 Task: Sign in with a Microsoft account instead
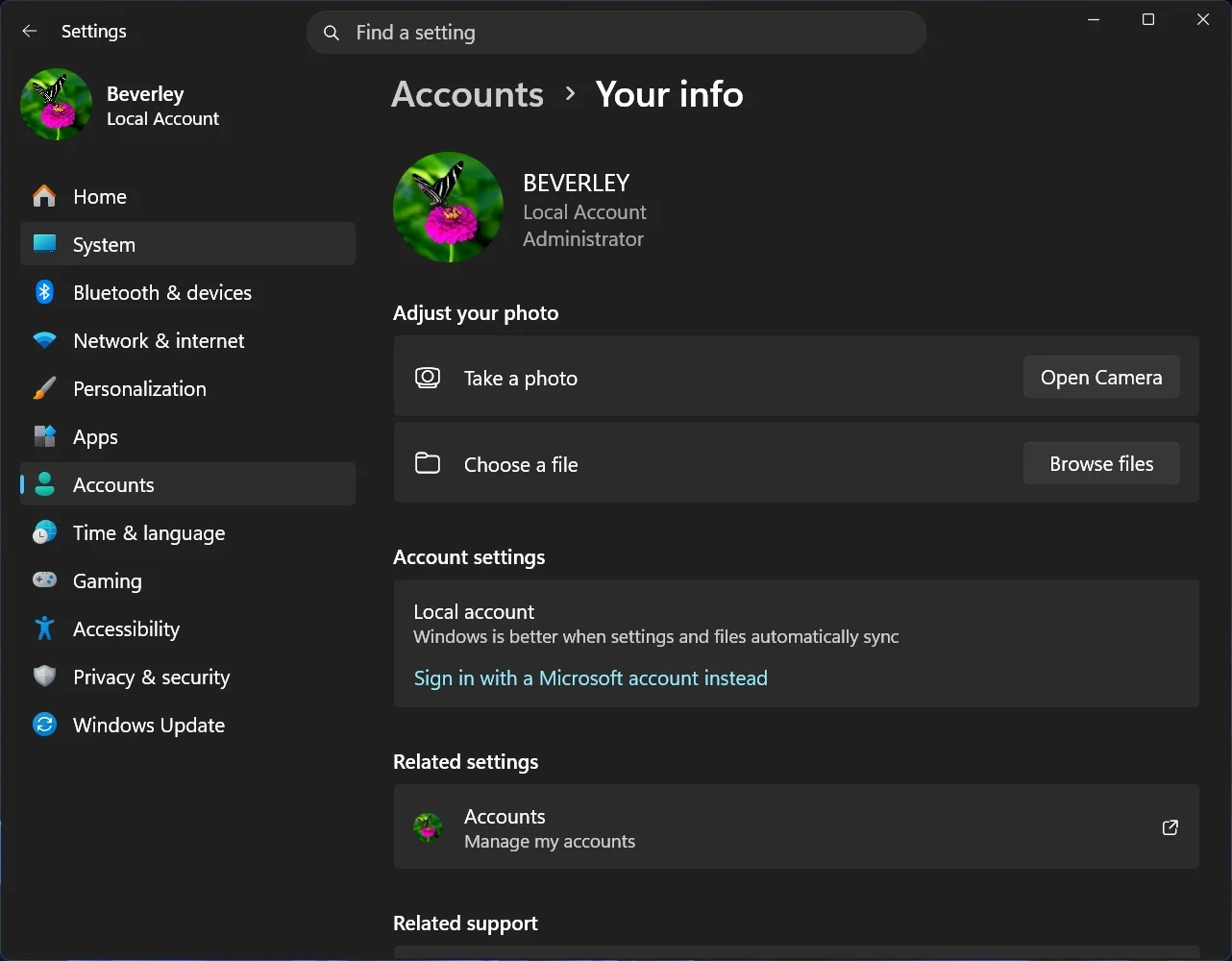pyautogui.click(x=590, y=678)
